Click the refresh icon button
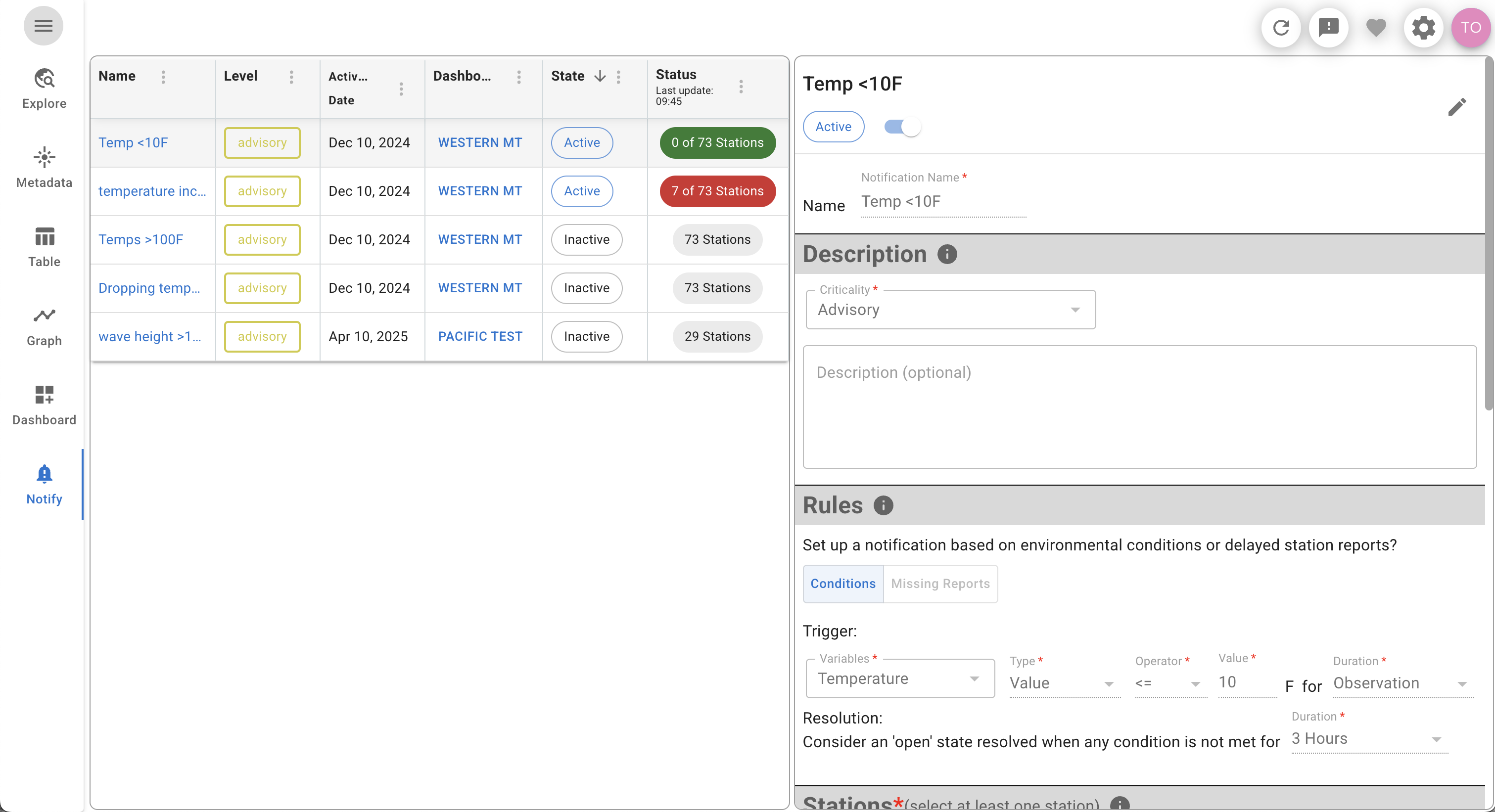 [1281, 27]
